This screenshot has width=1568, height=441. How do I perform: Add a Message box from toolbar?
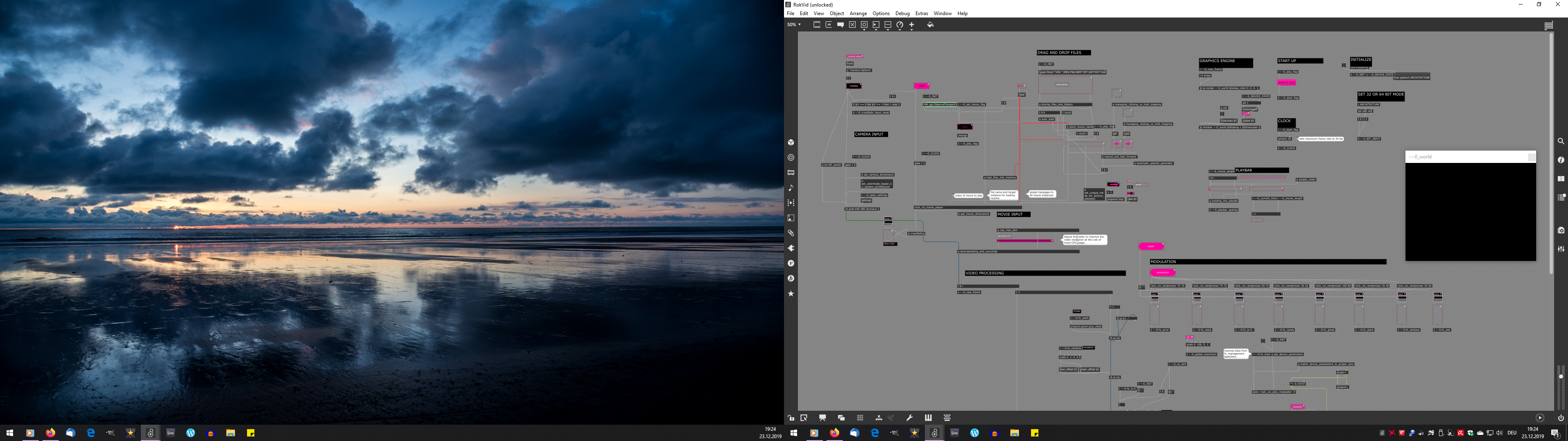pyautogui.click(x=829, y=25)
